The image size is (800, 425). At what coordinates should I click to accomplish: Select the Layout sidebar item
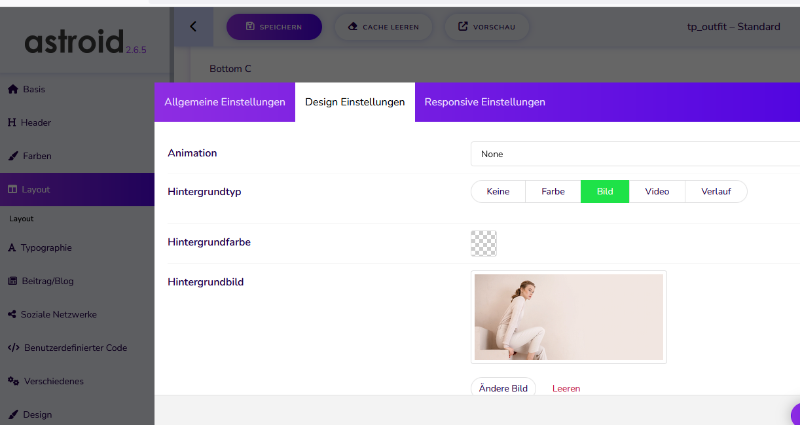77,189
